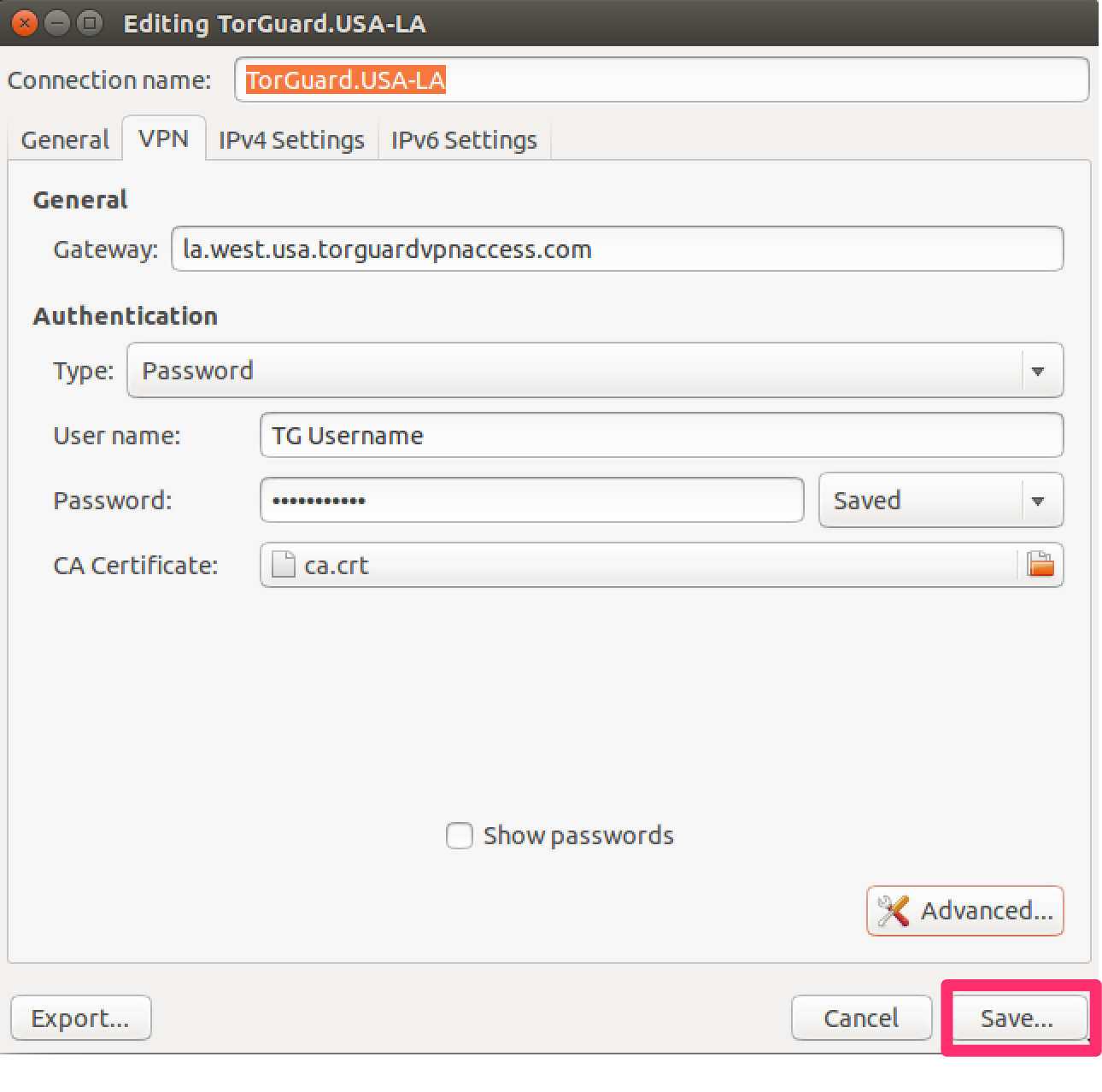Screen dimensions: 1102x1092
Task: Click the Connection name field
Action: [662, 79]
